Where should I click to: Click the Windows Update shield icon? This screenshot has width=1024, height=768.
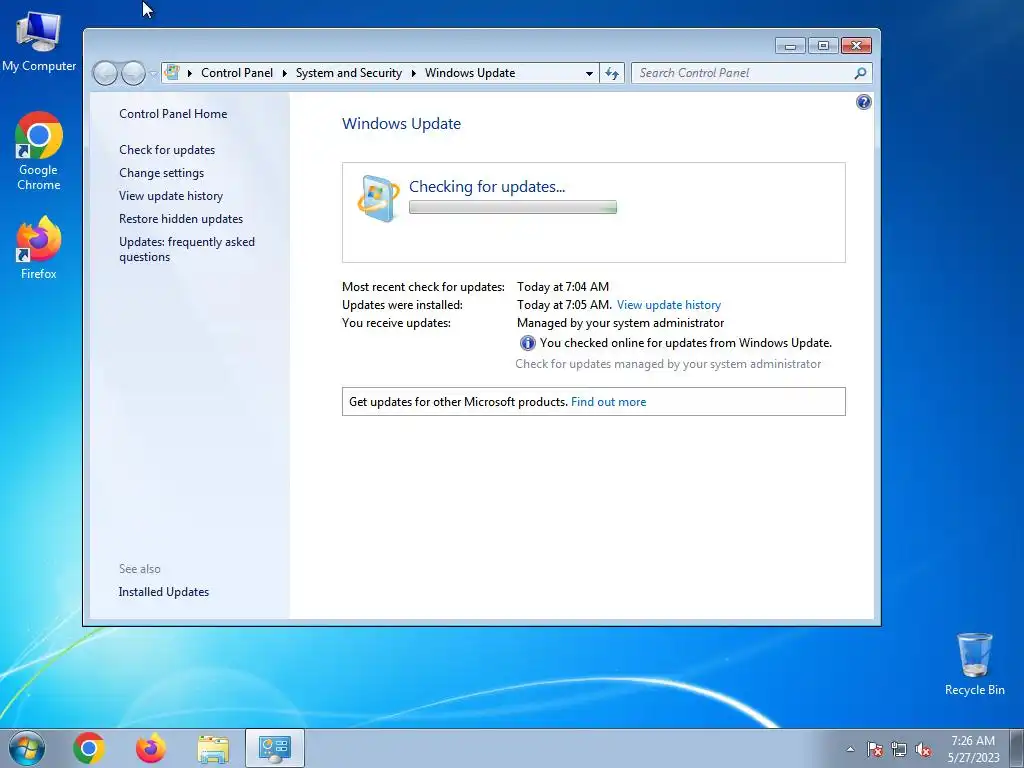[x=379, y=198]
